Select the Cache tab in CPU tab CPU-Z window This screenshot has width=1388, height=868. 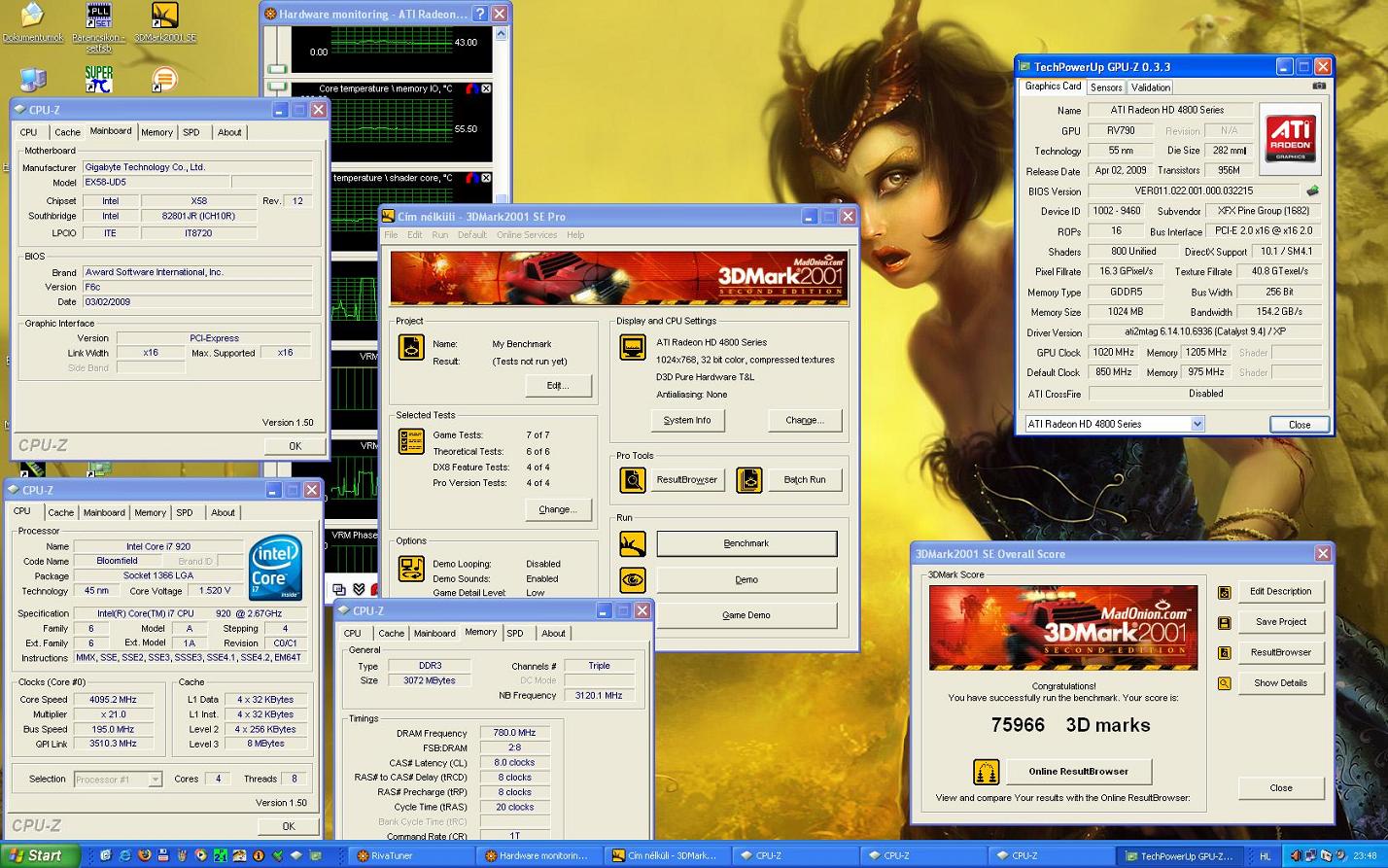pos(61,512)
